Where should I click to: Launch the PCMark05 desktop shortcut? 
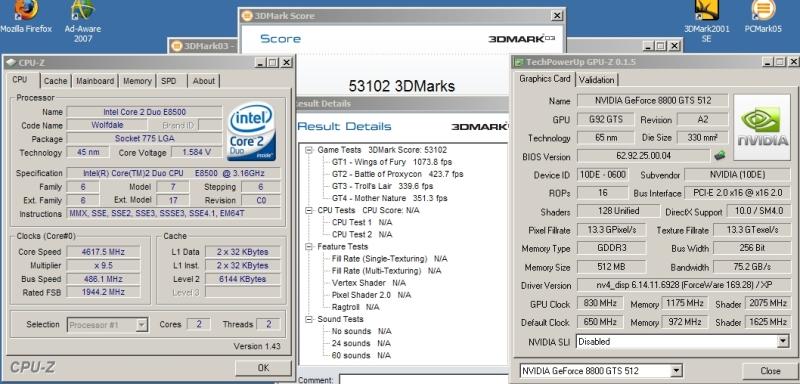pyautogui.click(x=763, y=16)
